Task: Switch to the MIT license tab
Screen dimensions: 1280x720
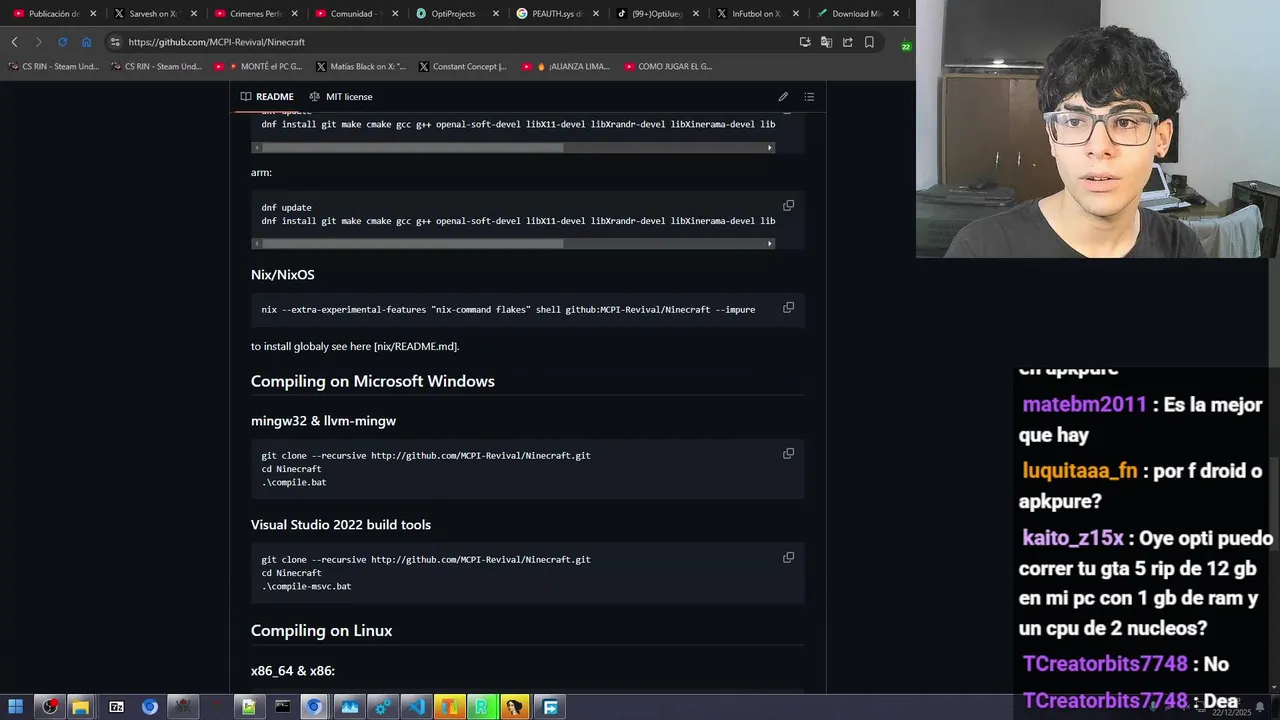Action: coord(340,97)
